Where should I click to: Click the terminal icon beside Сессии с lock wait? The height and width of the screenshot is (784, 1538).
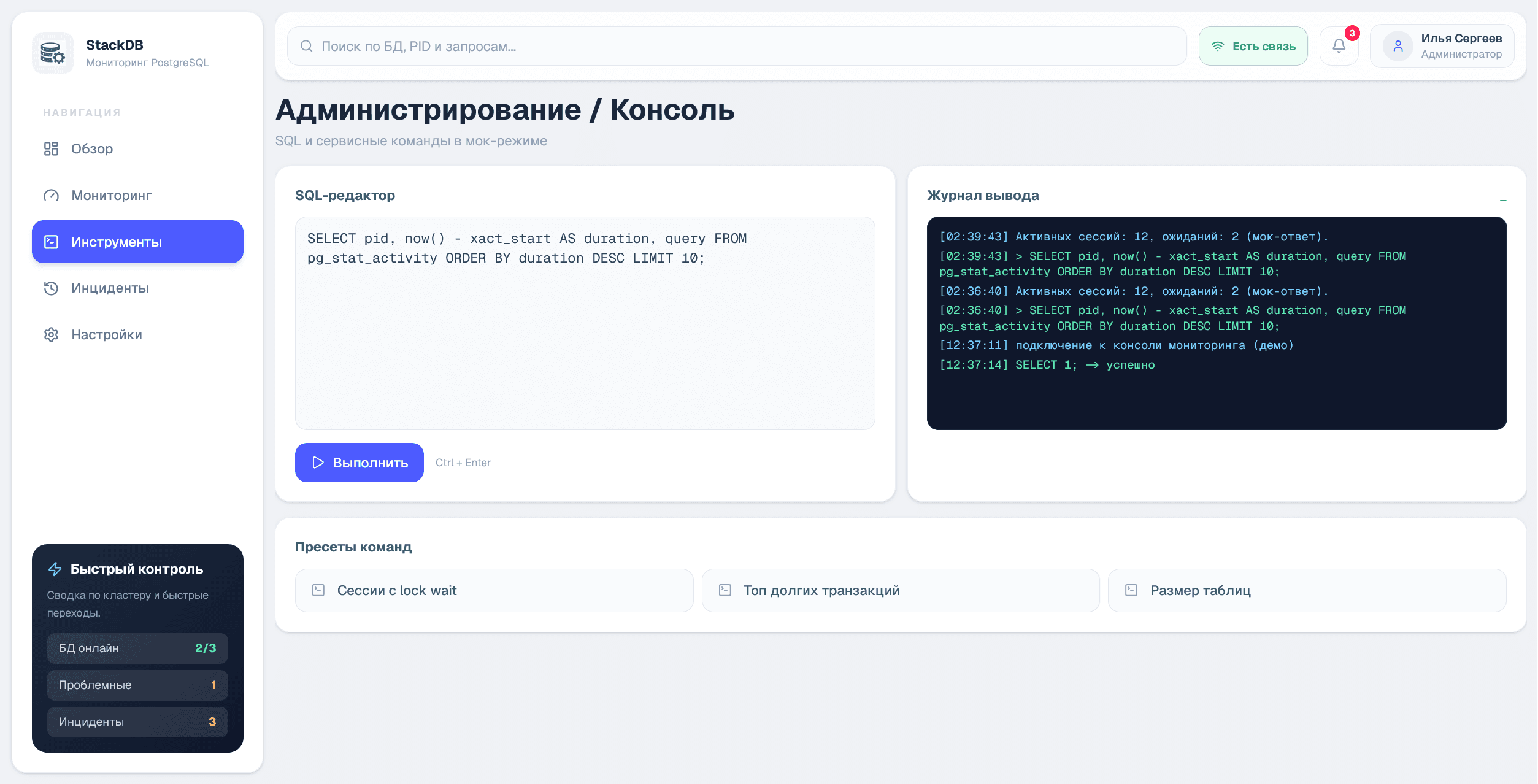point(318,590)
